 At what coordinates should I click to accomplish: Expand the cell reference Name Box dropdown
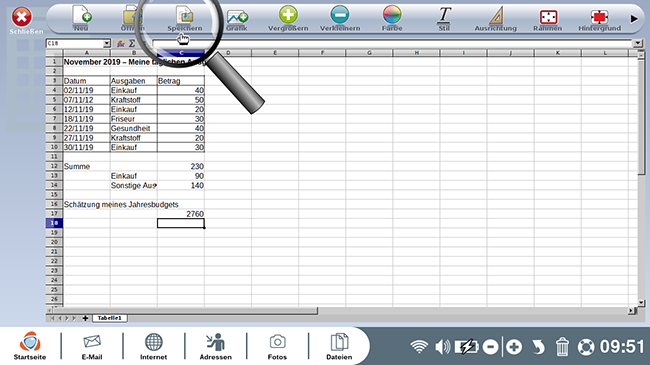(107, 44)
